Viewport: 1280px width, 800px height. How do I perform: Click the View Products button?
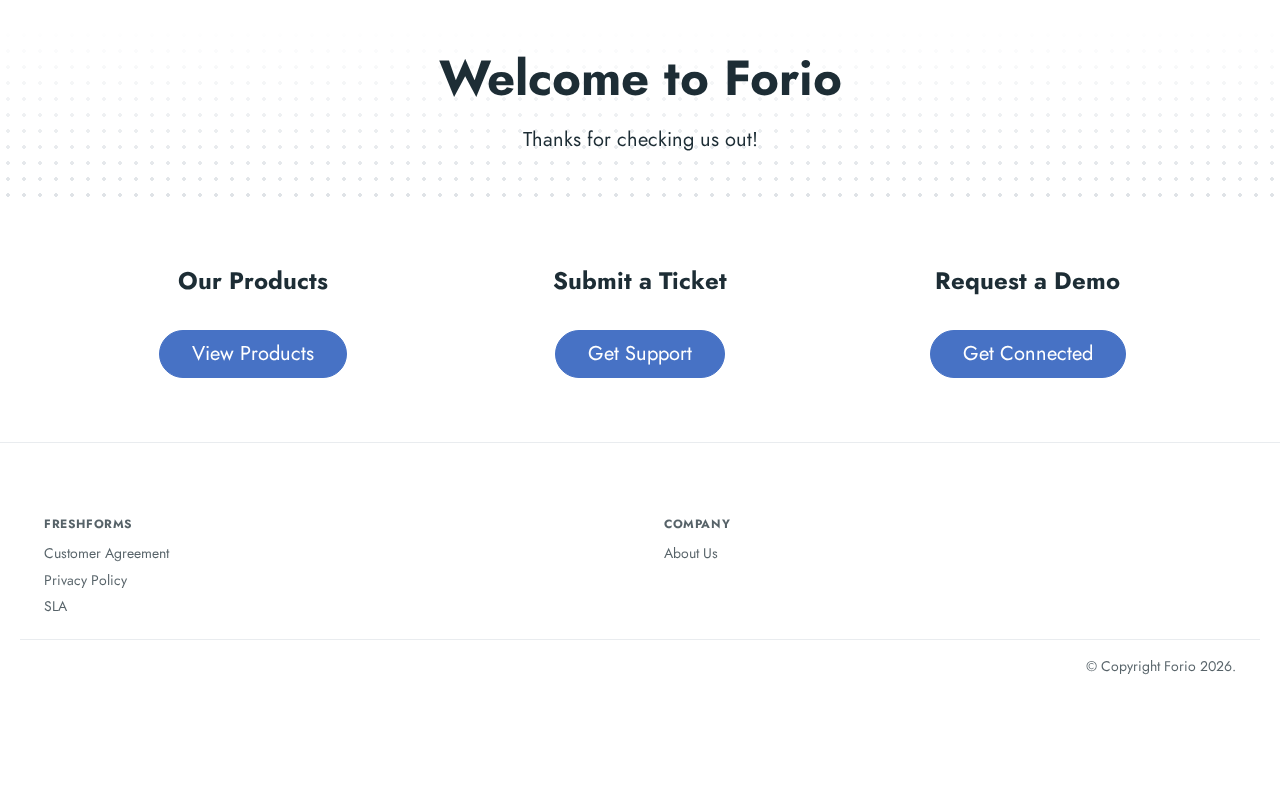pos(253,354)
